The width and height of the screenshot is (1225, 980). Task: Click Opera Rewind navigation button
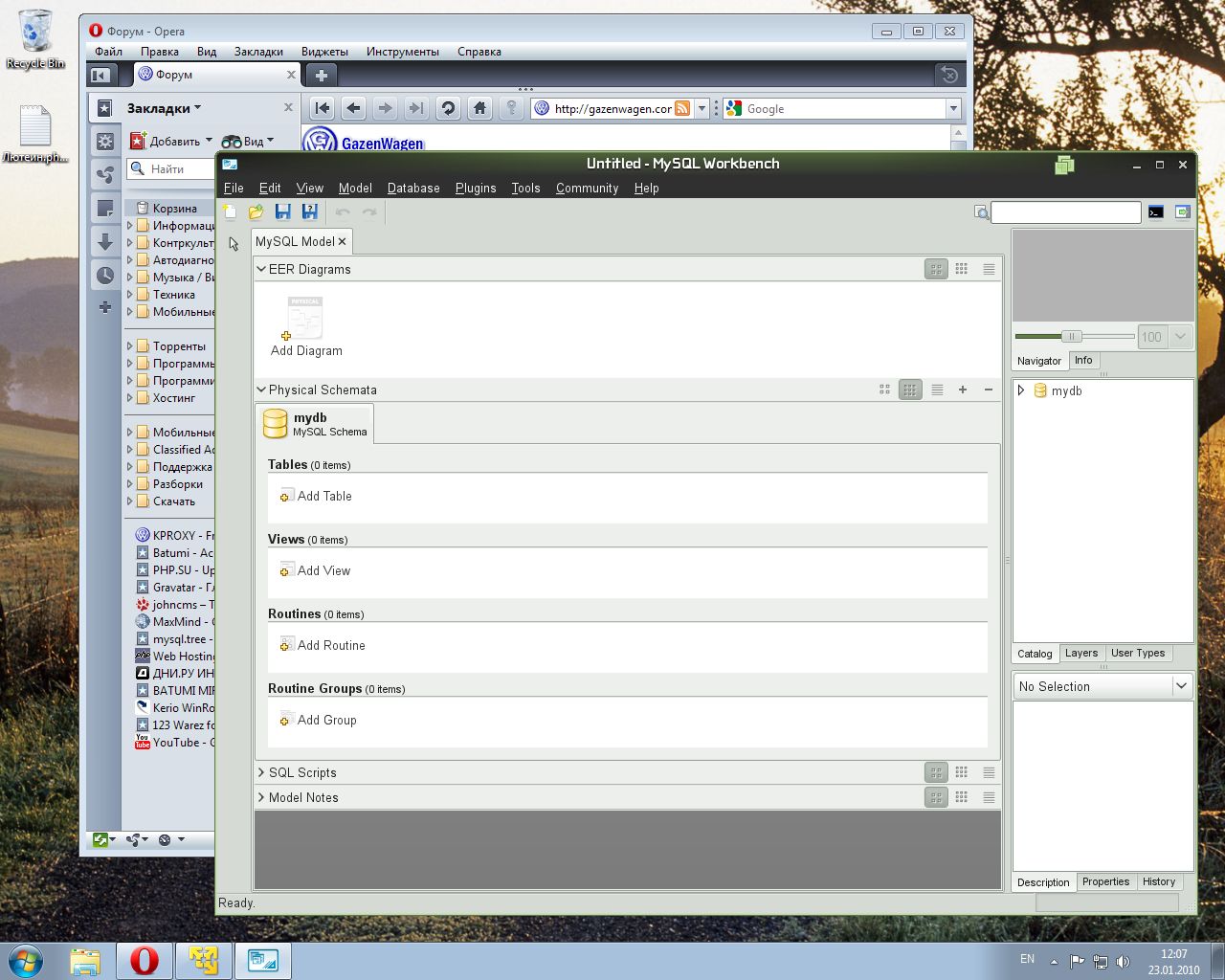click(x=322, y=108)
